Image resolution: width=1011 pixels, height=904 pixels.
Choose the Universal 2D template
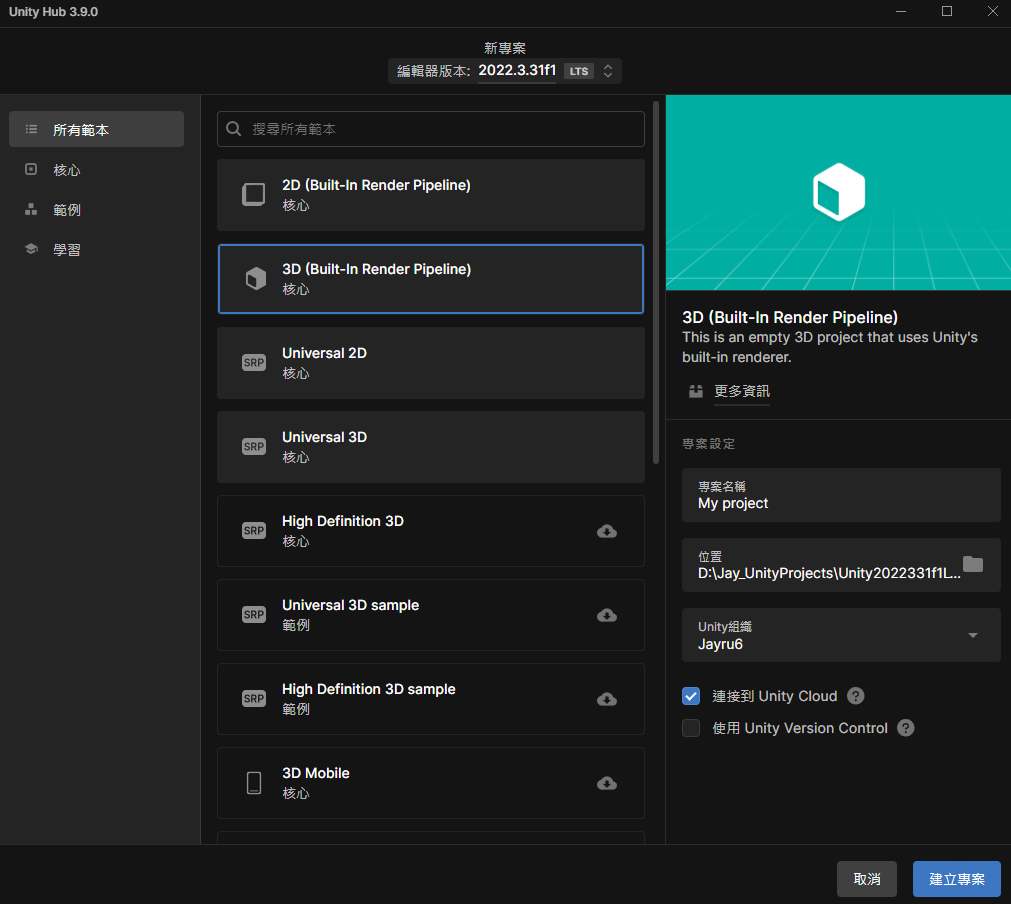coord(431,363)
